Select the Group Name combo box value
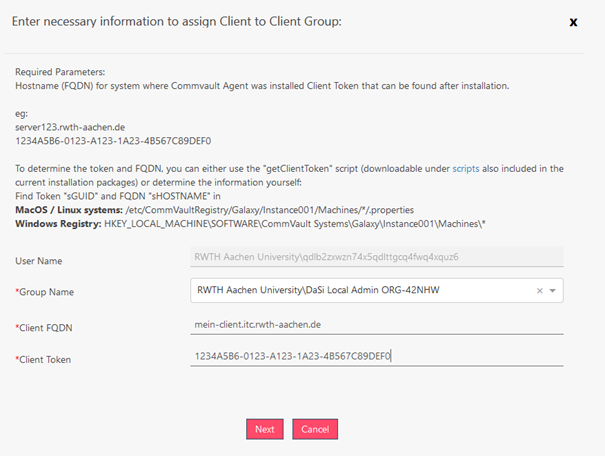 pos(318,290)
